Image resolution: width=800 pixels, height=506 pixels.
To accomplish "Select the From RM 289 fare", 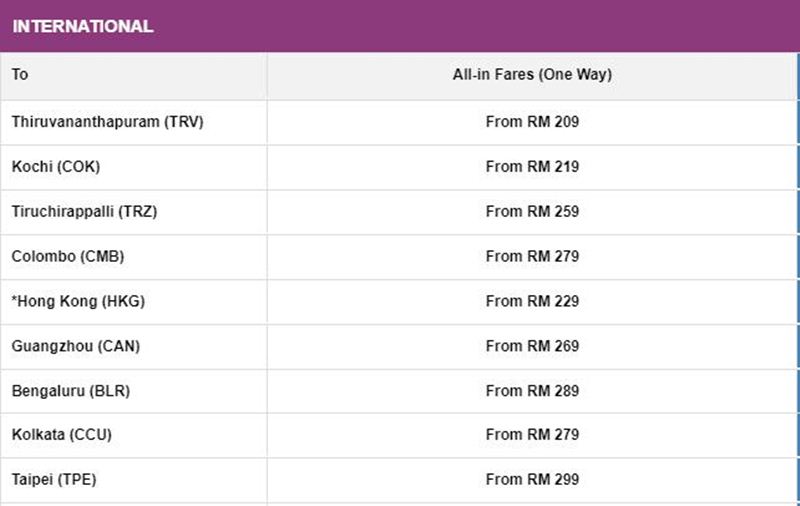I will click(x=532, y=391).
